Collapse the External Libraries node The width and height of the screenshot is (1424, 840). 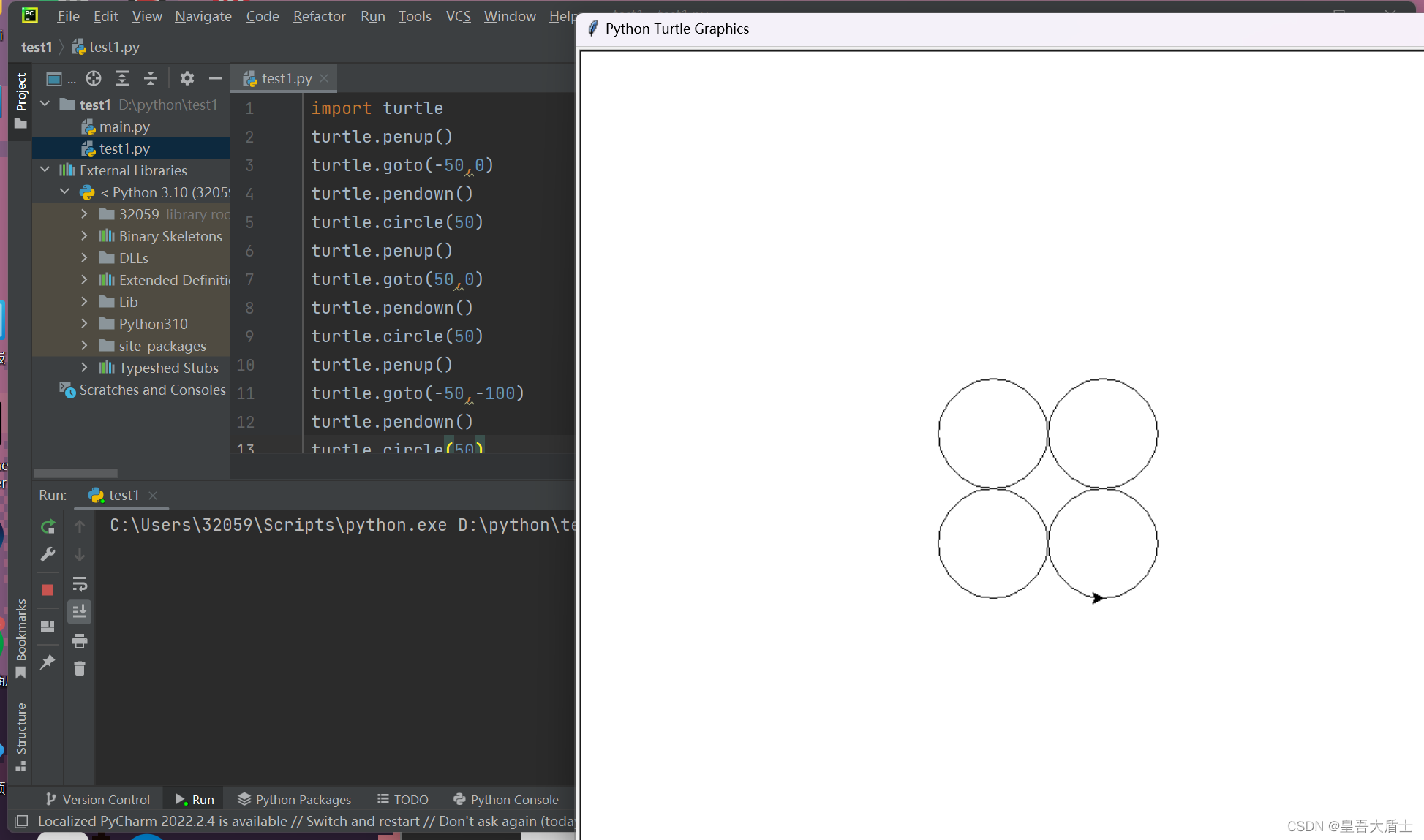(x=45, y=170)
